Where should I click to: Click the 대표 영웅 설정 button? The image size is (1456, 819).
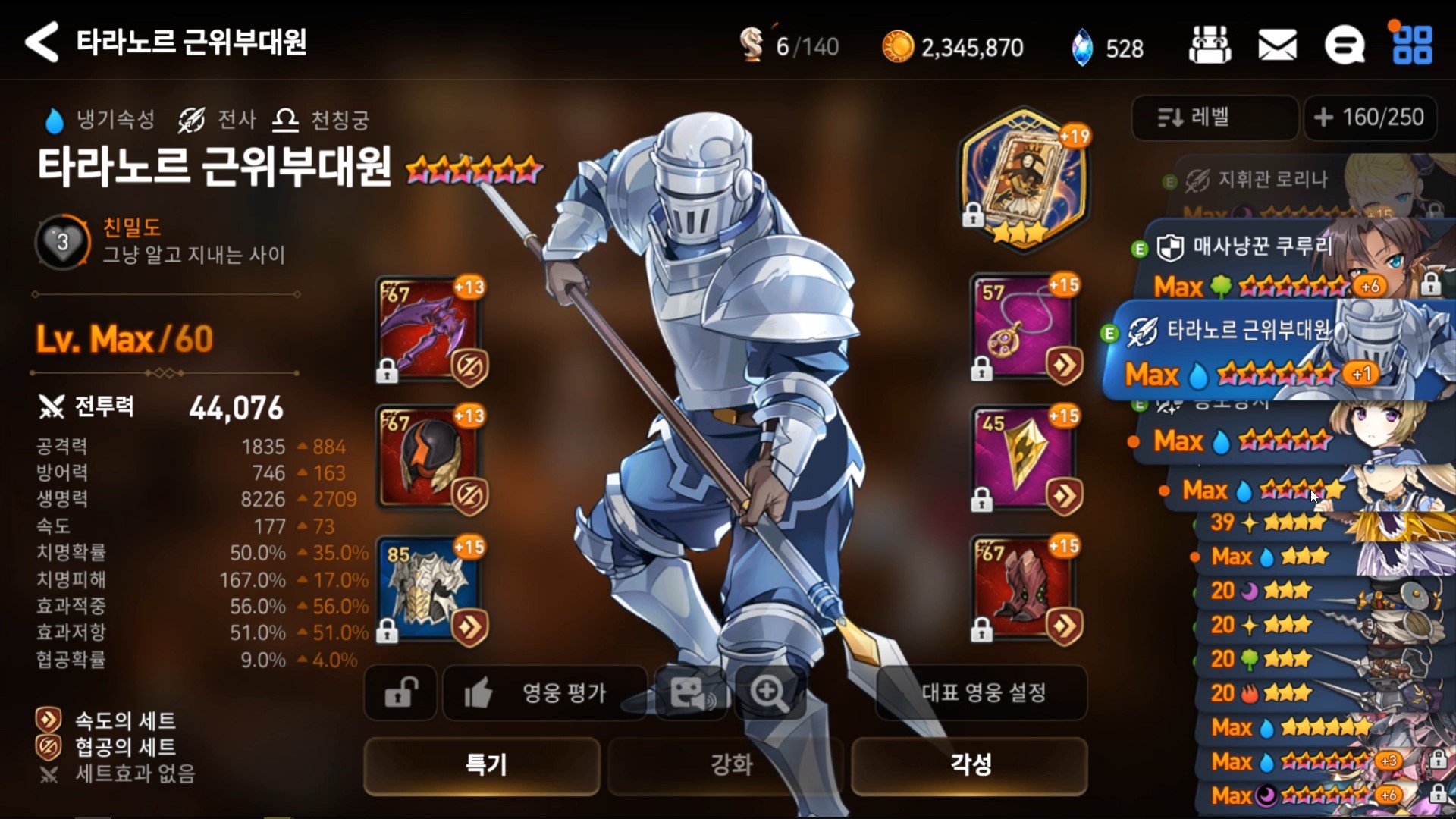pyautogui.click(x=983, y=692)
